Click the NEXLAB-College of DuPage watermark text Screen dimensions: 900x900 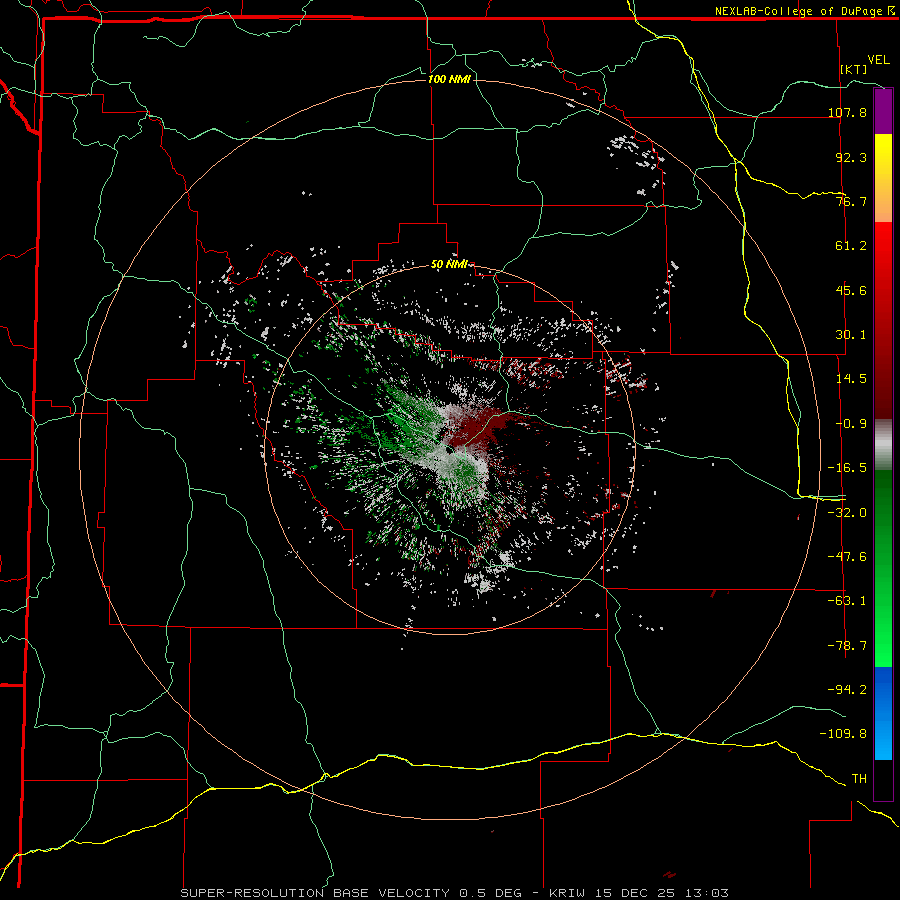[x=804, y=11]
